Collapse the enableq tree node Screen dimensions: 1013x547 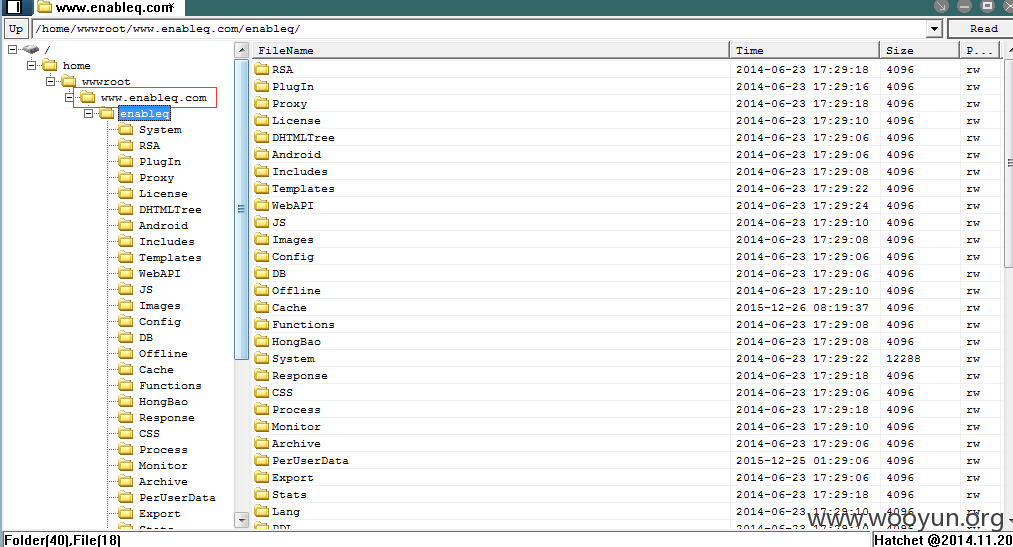[x=88, y=113]
